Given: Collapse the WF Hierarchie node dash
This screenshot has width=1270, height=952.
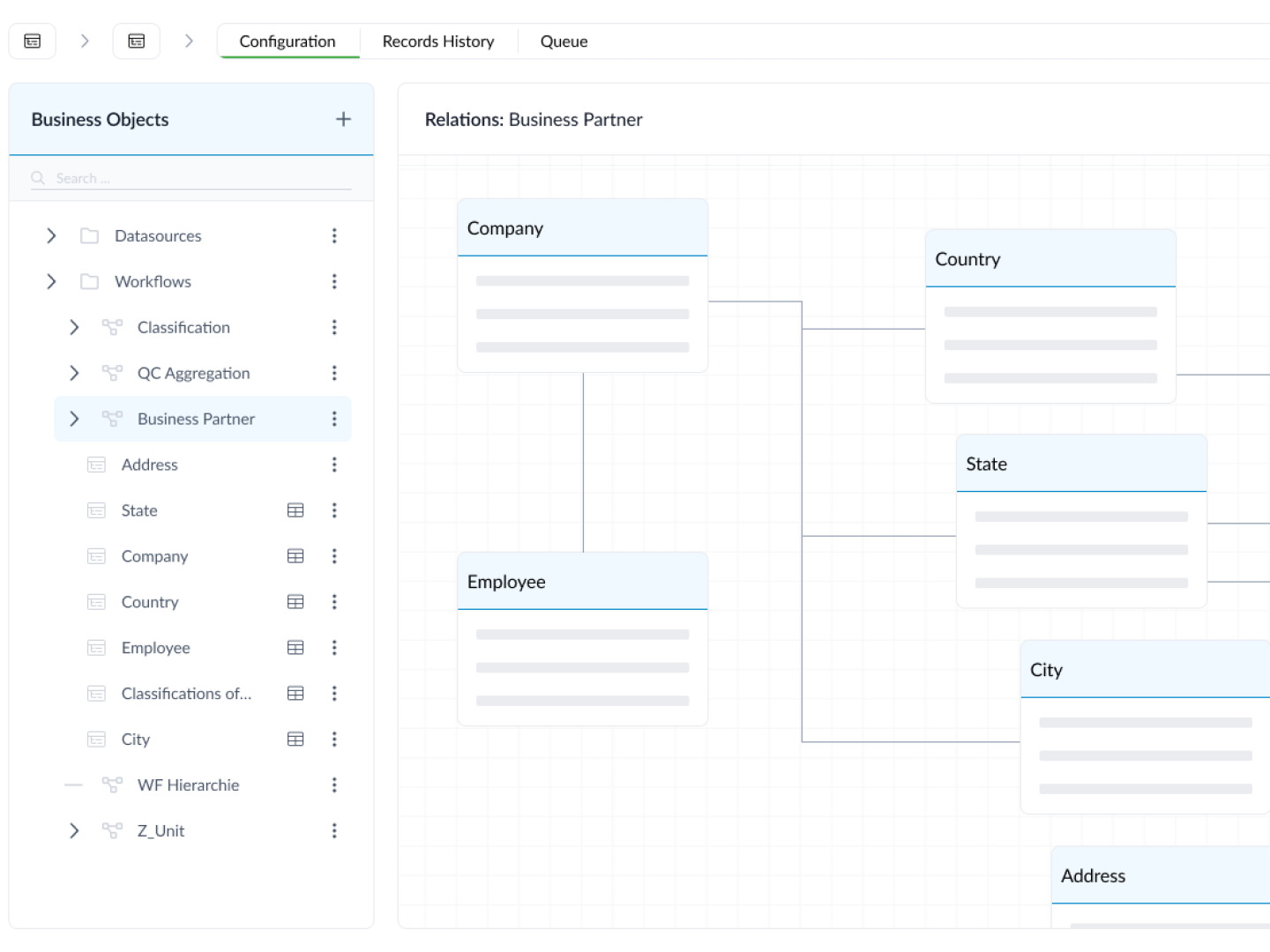Looking at the screenshot, I should [x=74, y=785].
